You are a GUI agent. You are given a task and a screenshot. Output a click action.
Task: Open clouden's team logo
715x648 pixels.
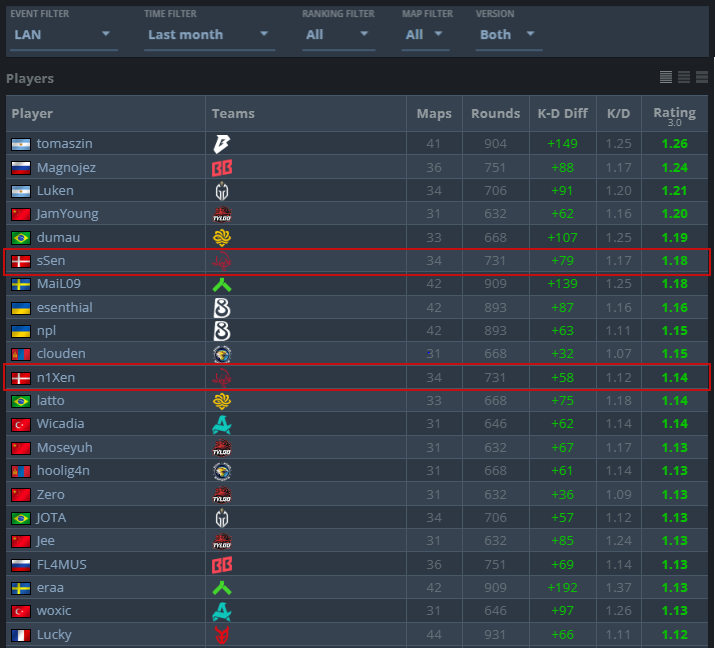222,354
